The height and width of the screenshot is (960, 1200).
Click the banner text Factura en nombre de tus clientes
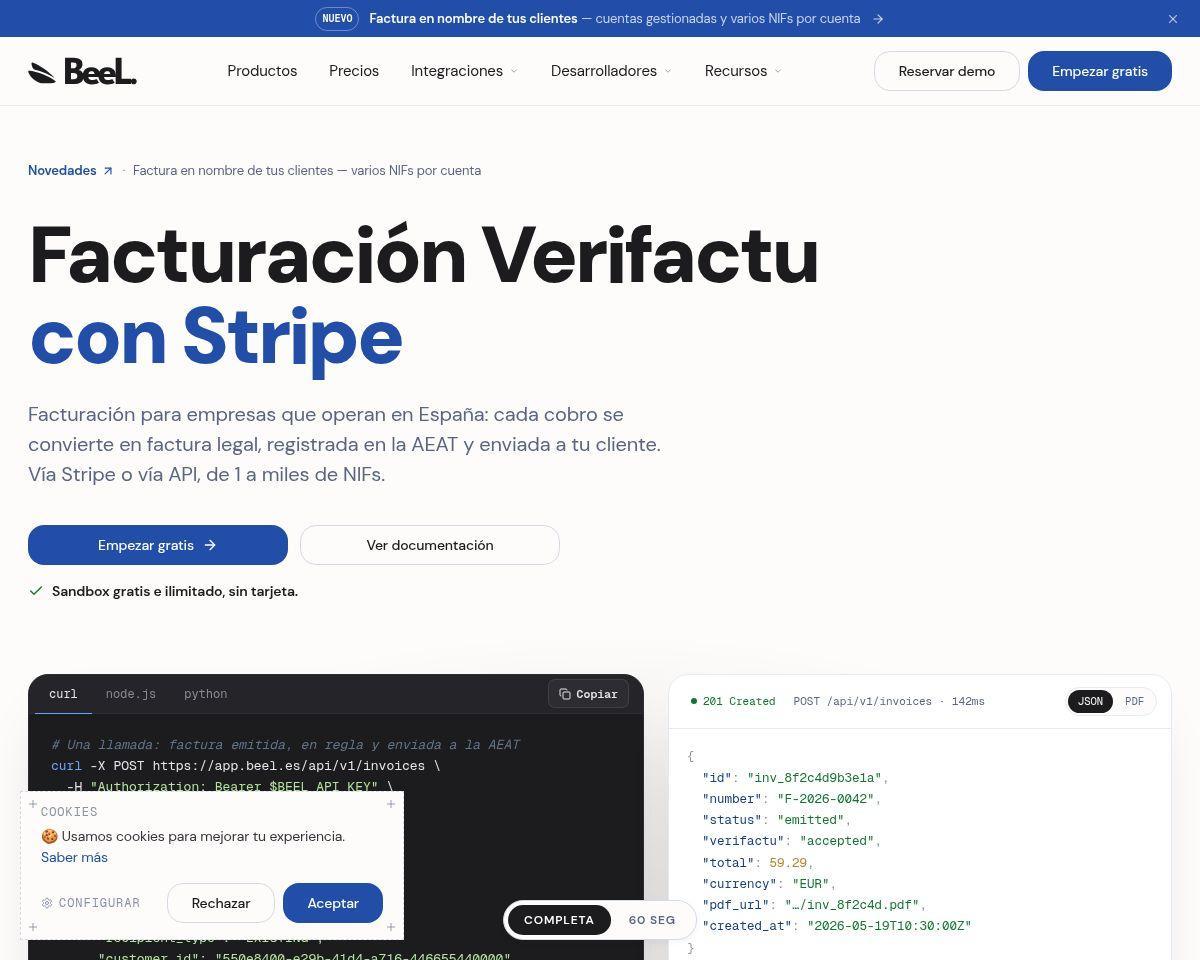pyautogui.click(x=473, y=18)
